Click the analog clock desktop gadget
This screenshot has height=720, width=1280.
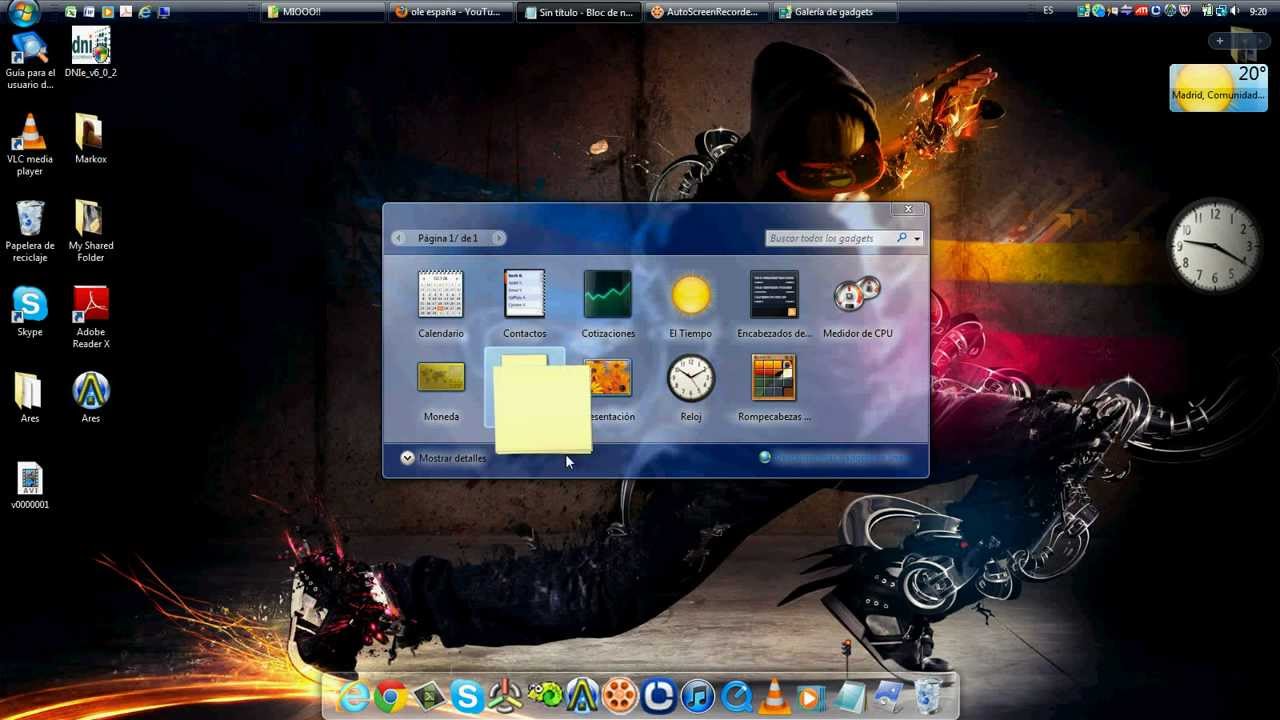tap(1216, 246)
